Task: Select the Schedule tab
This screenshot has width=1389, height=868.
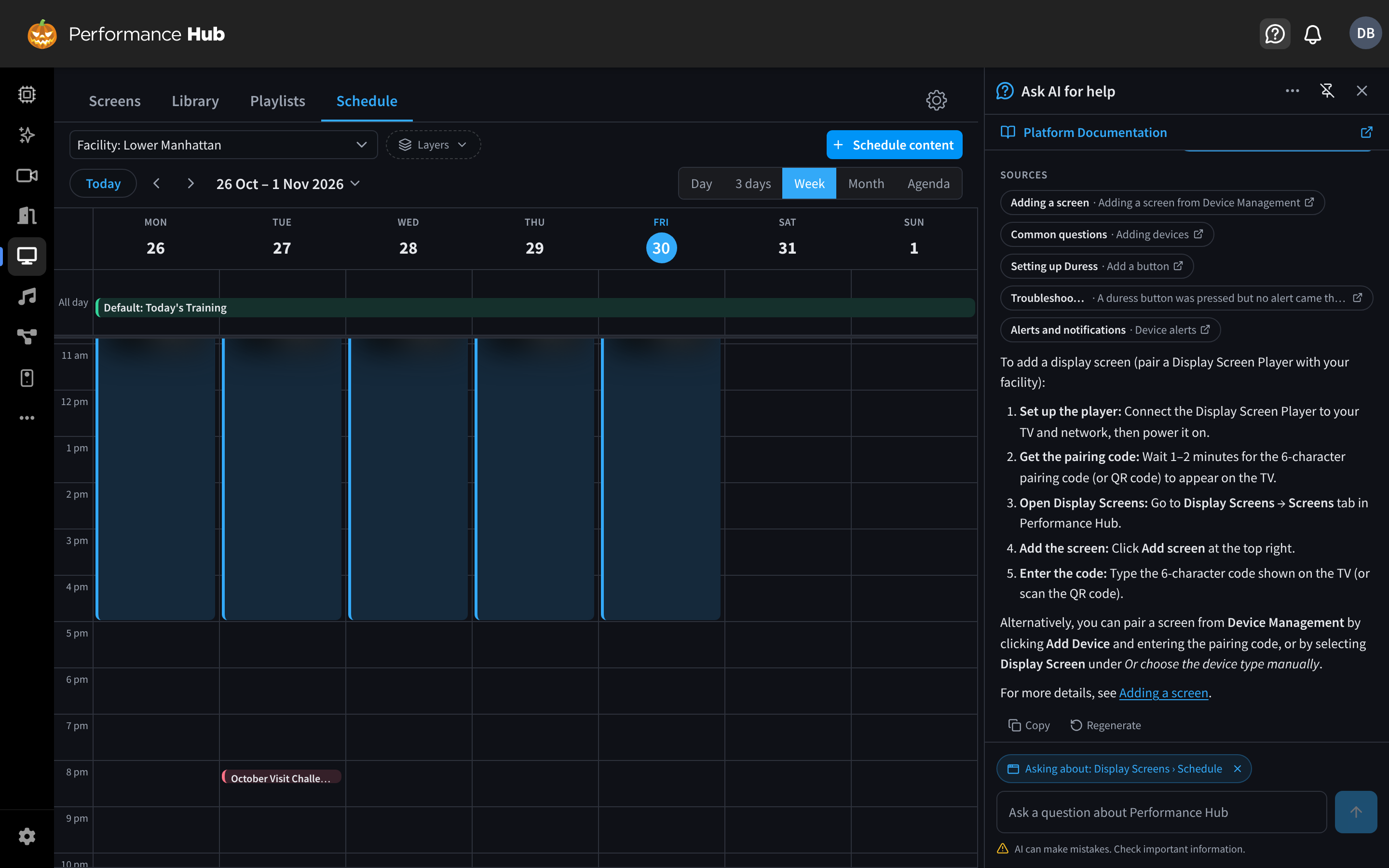Action: tap(367, 101)
